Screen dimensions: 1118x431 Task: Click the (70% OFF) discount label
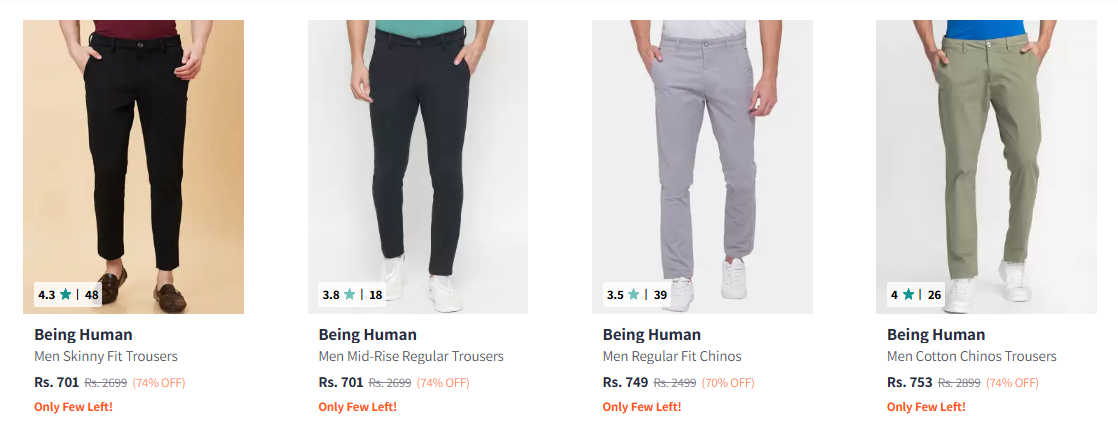coord(727,383)
